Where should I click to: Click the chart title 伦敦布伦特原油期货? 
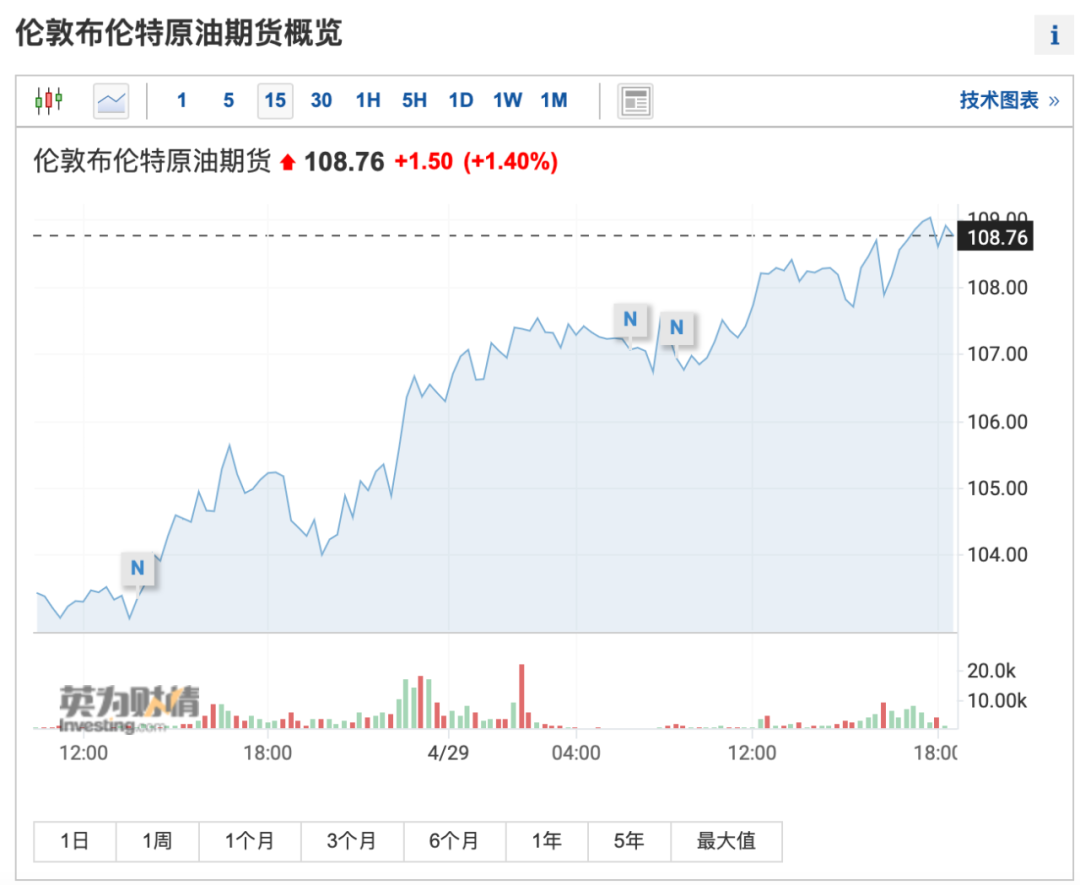pos(152,161)
